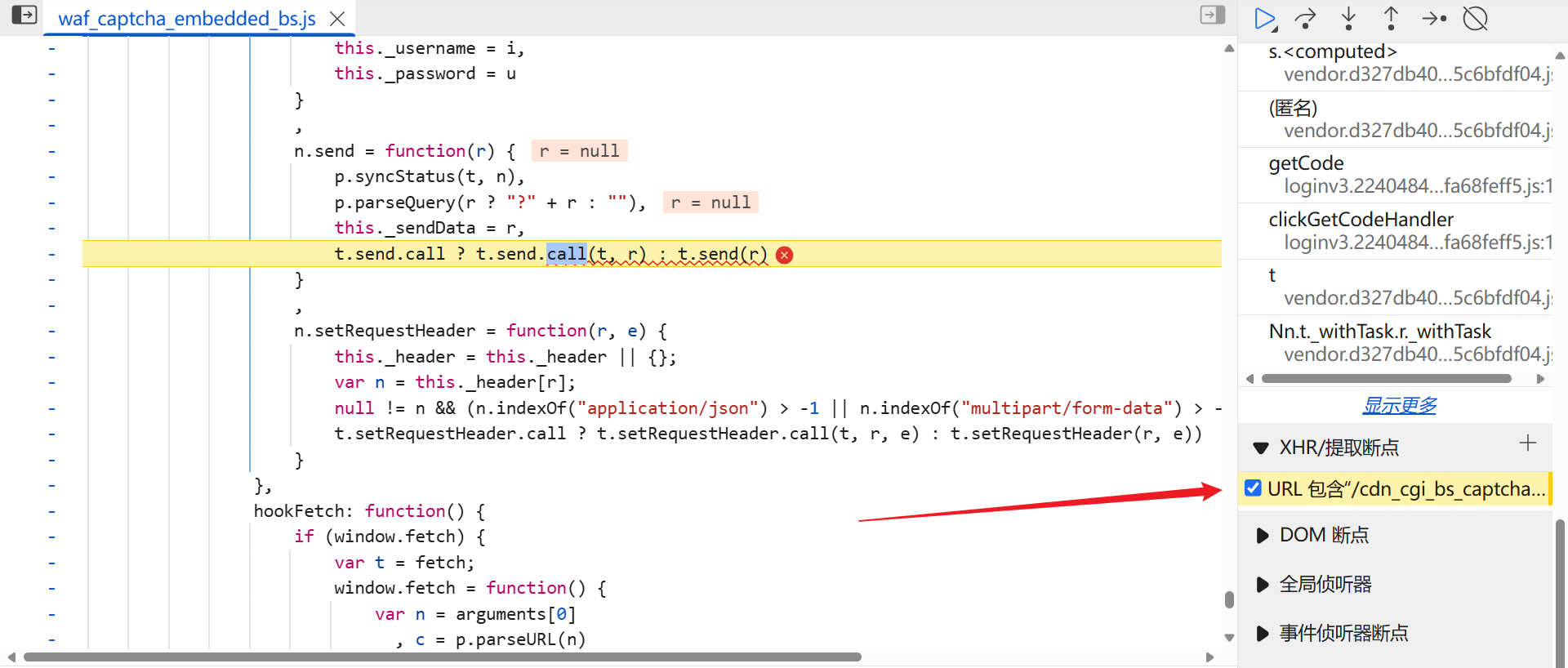This screenshot has height=668, width=1568.
Task: Resume script execution
Action: tap(1265, 19)
